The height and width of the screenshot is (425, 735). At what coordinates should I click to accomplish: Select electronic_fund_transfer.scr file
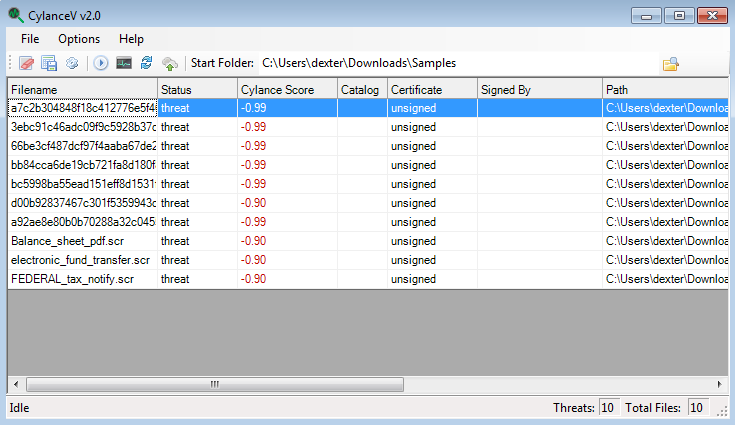(x=81, y=260)
